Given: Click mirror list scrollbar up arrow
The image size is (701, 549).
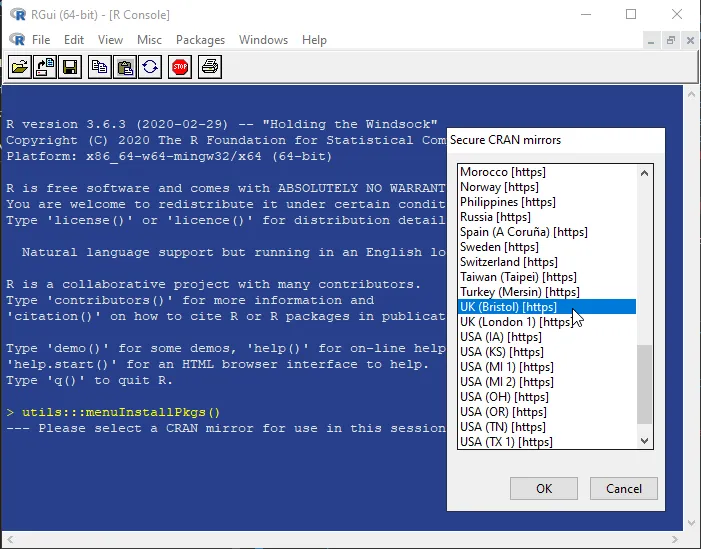Looking at the screenshot, I should 644,173.
